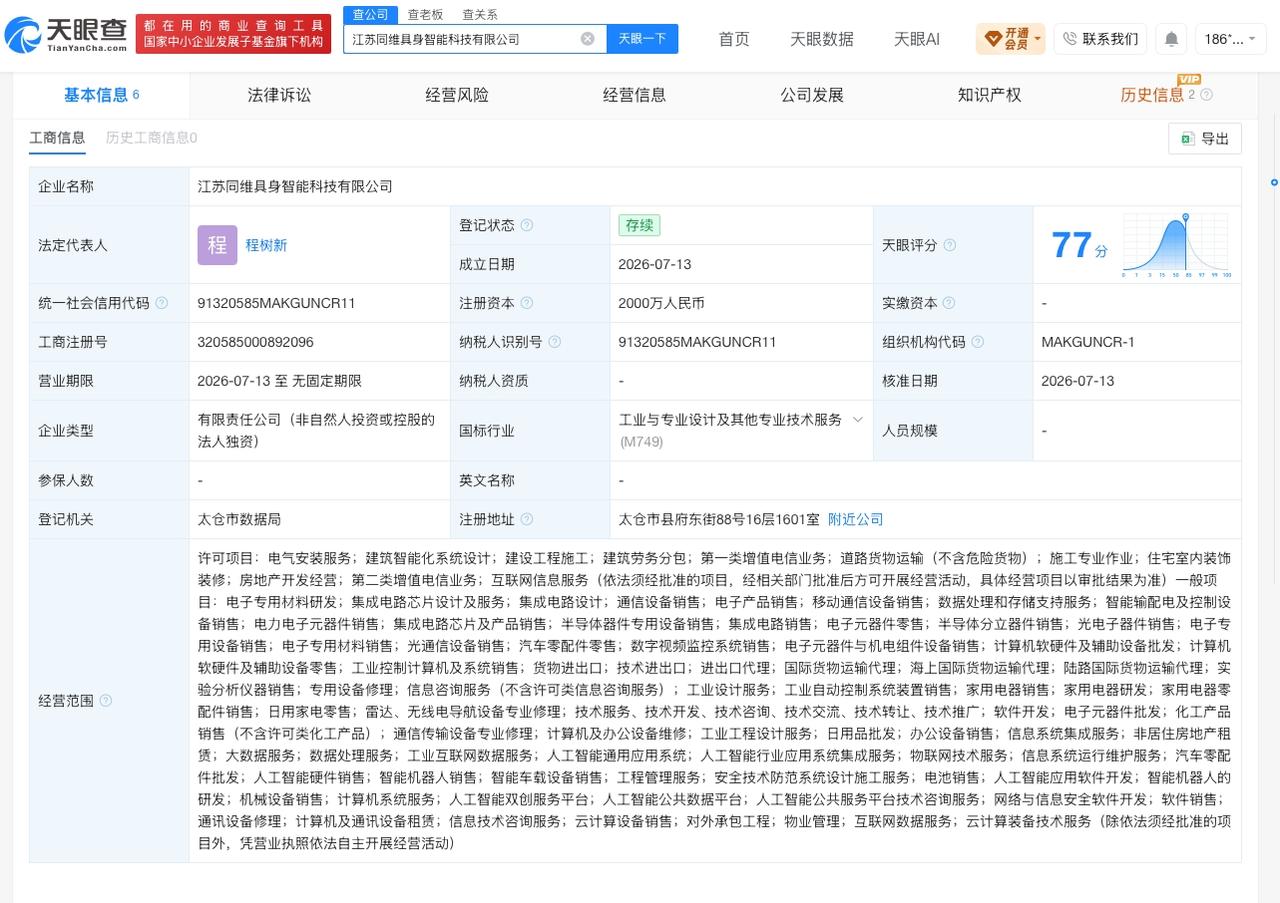Click 2000万人民币 registered capital value

[x=662, y=303]
